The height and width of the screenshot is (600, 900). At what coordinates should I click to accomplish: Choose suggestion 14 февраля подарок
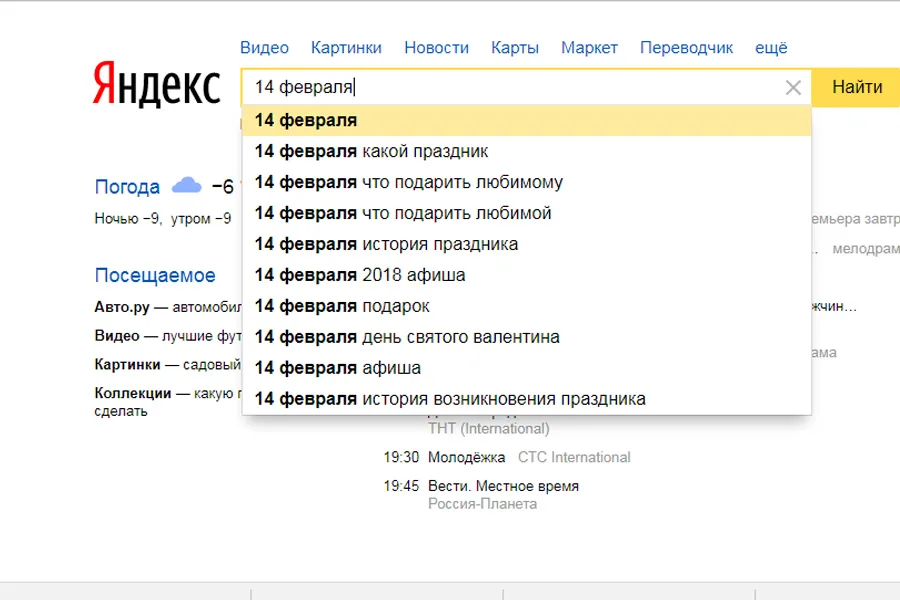click(x=526, y=307)
